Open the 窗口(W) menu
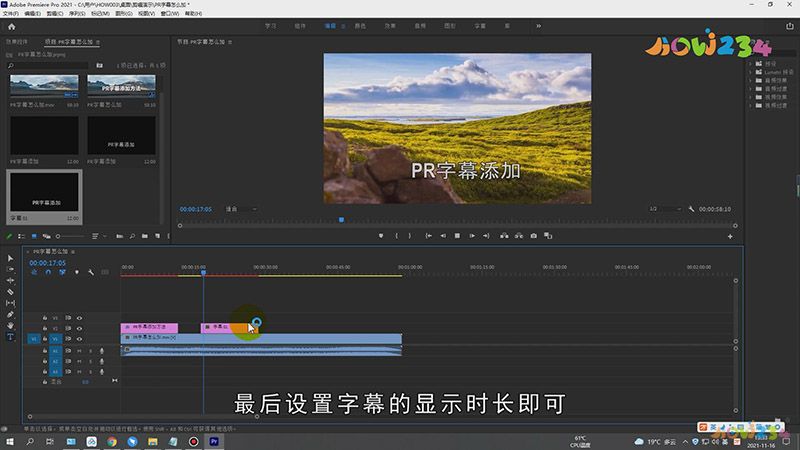Viewport: 800px width, 450px height. pos(170,14)
